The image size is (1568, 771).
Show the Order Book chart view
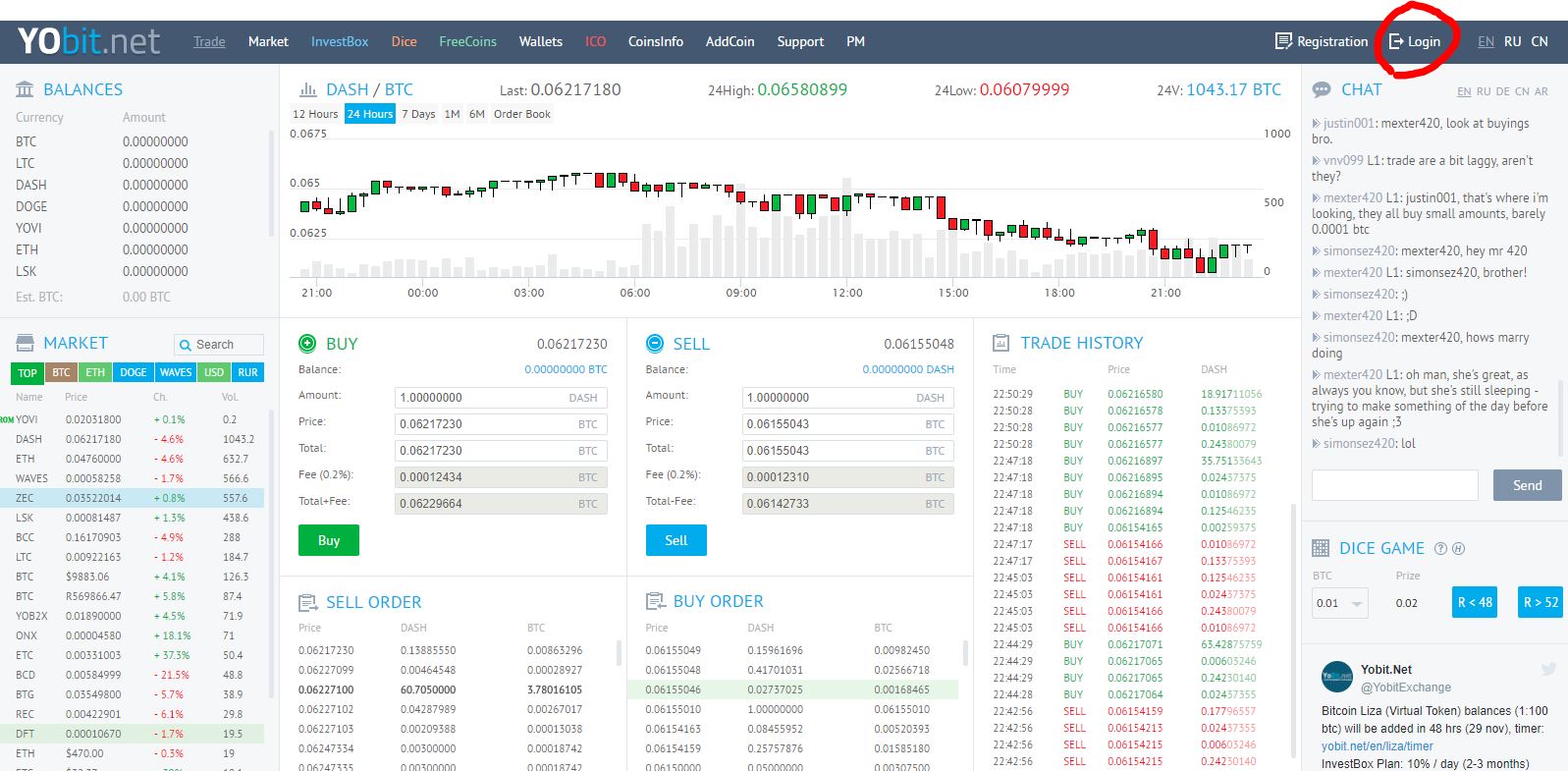click(x=522, y=114)
